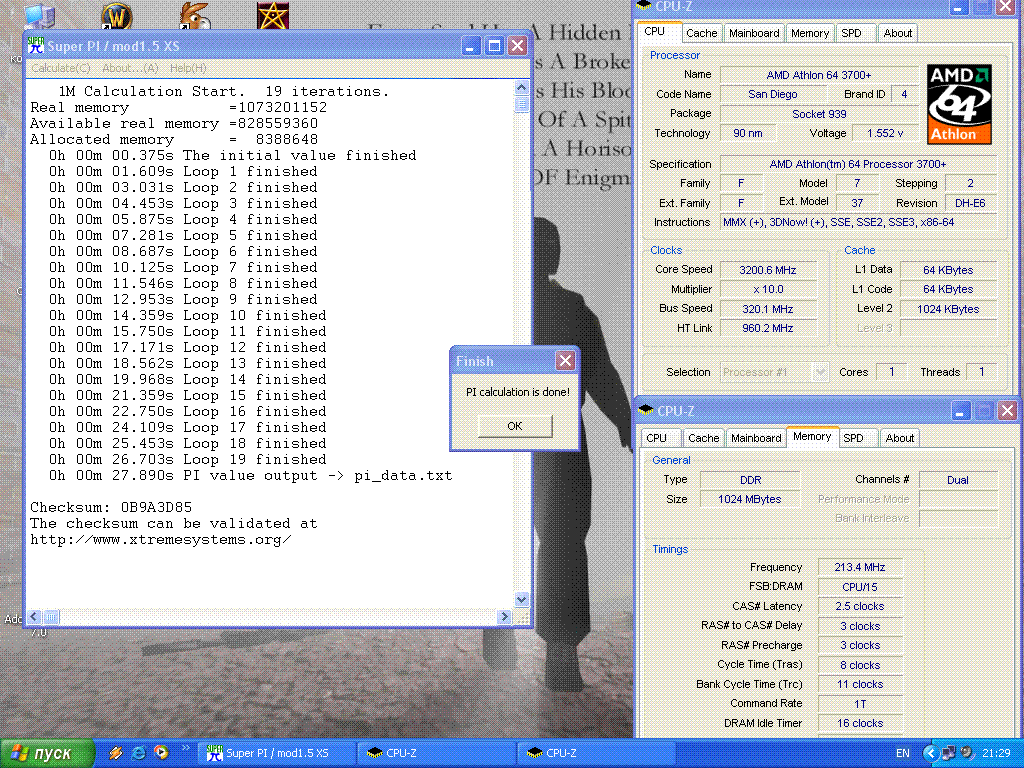Click the Super PI vertical scrollbar thumb

[521, 104]
